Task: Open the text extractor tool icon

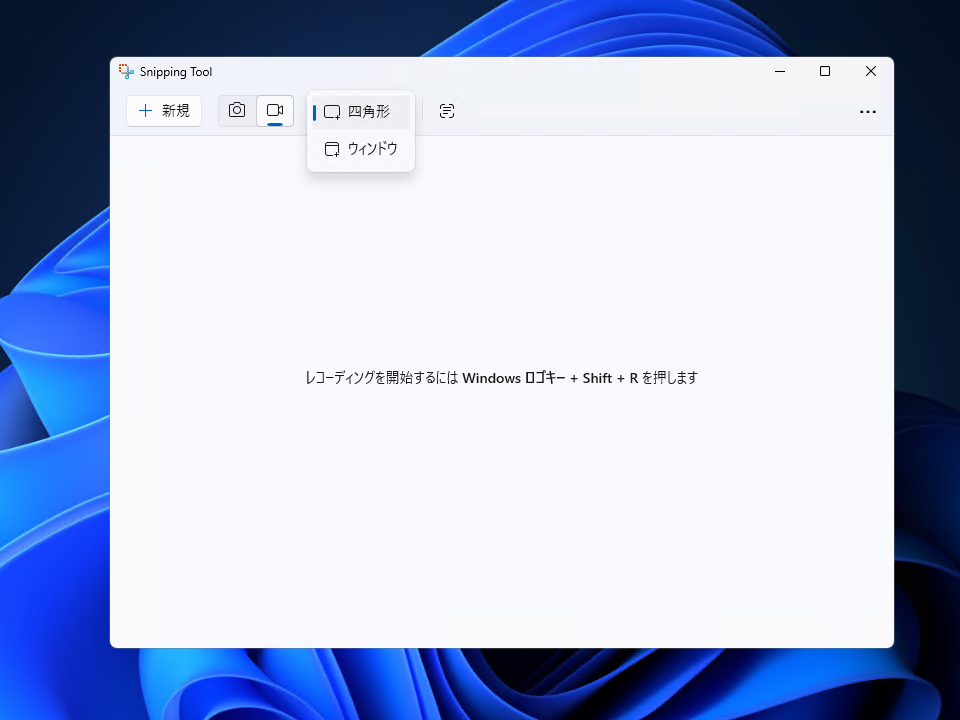Action: (447, 111)
